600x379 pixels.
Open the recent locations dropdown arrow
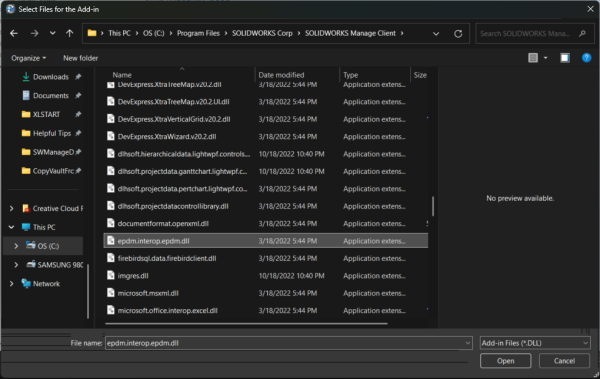pyautogui.click(x=52, y=34)
